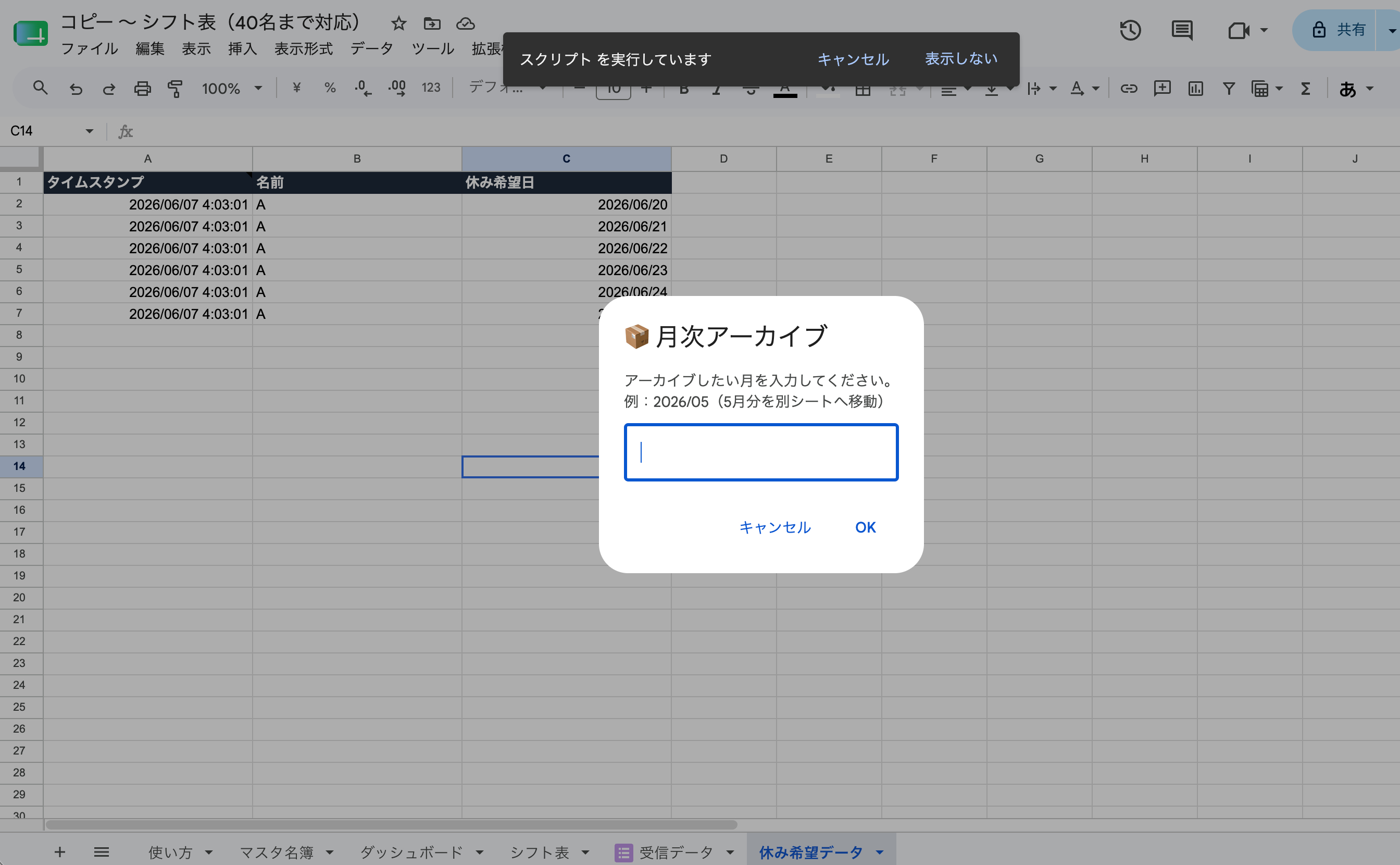The height and width of the screenshot is (865, 1400).
Task: Open the 123 number format menu
Action: [x=431, y=88]
